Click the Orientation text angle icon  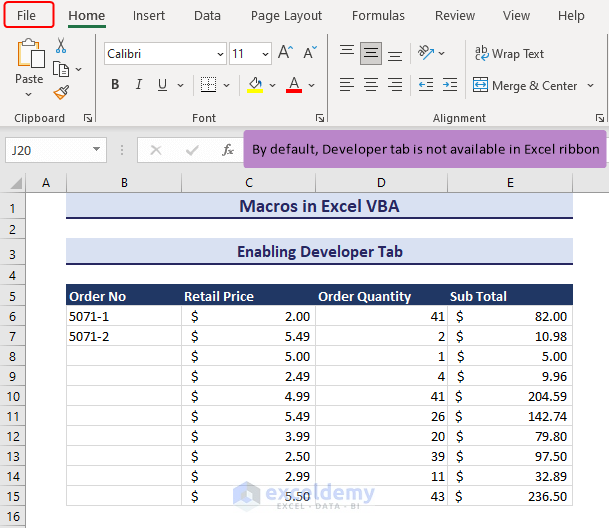point(426,53)
